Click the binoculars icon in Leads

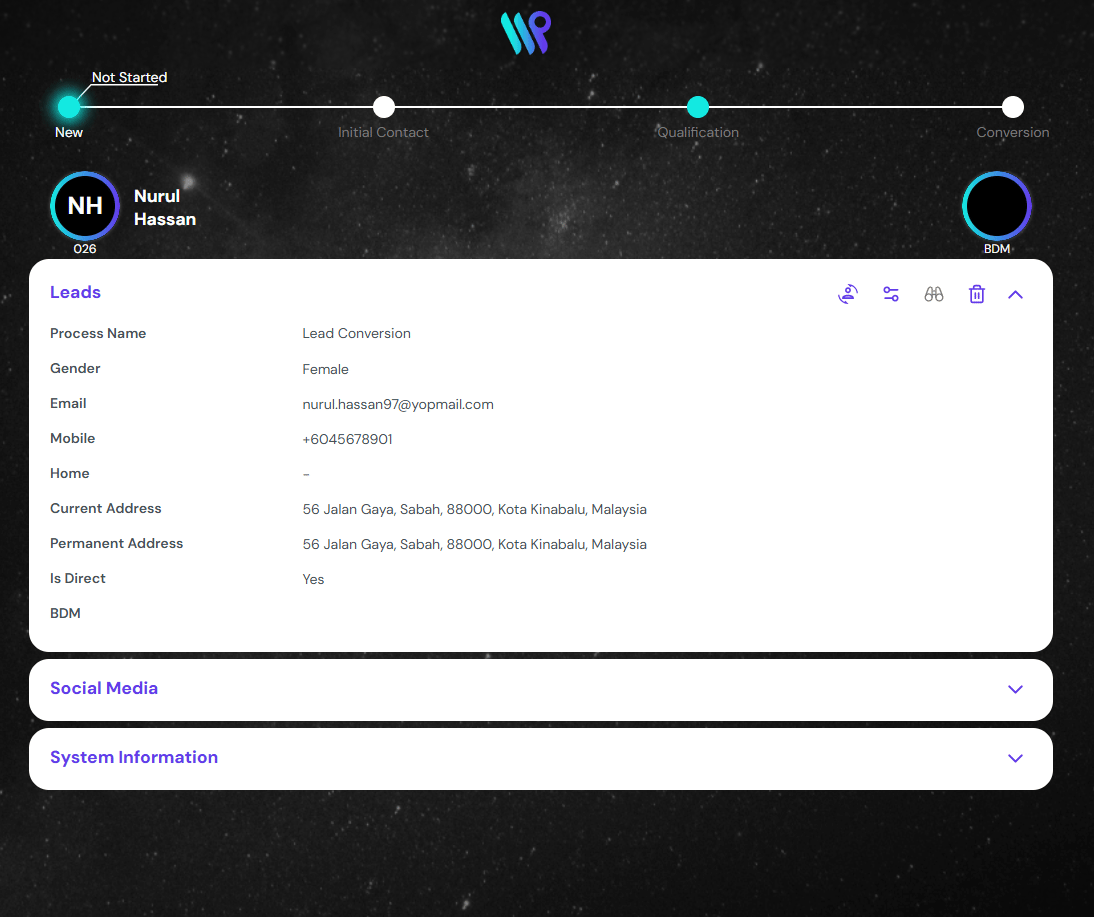[934, 294]
